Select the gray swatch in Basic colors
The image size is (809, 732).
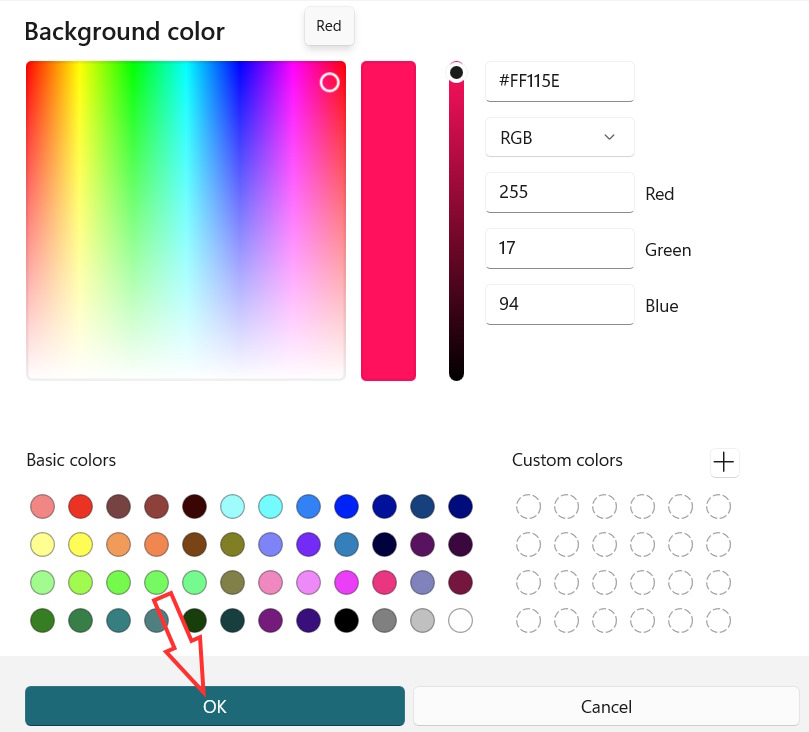tap(384, 620)
